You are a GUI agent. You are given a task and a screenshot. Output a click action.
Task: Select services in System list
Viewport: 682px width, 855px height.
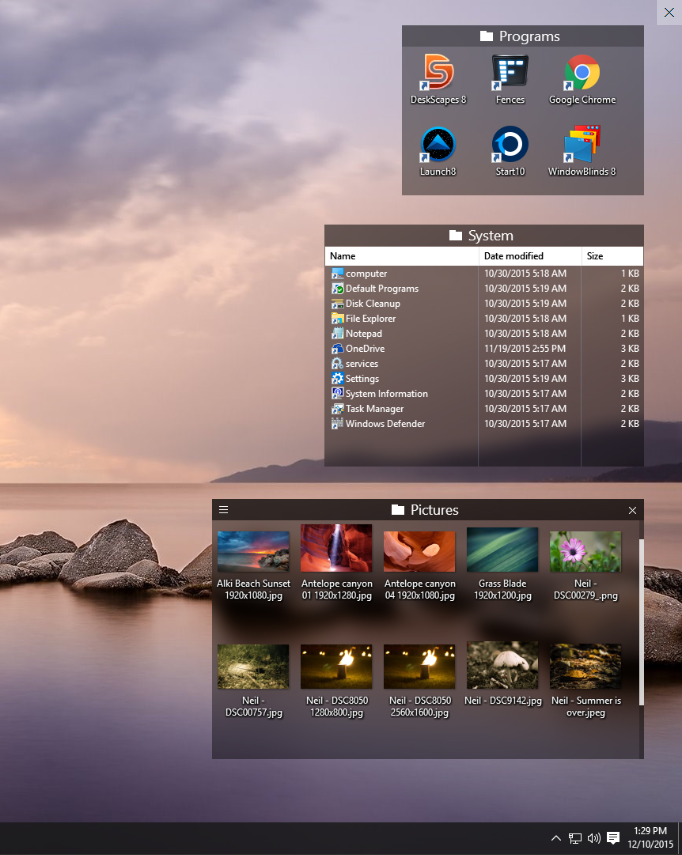pyautogui.click(x=484, y=363)
